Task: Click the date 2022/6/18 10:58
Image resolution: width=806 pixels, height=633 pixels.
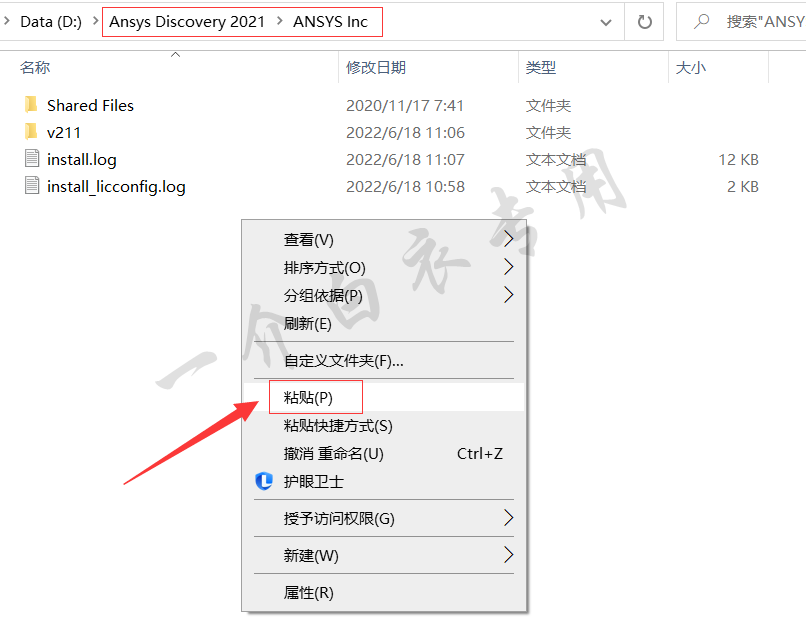Action: click(406, 186)
